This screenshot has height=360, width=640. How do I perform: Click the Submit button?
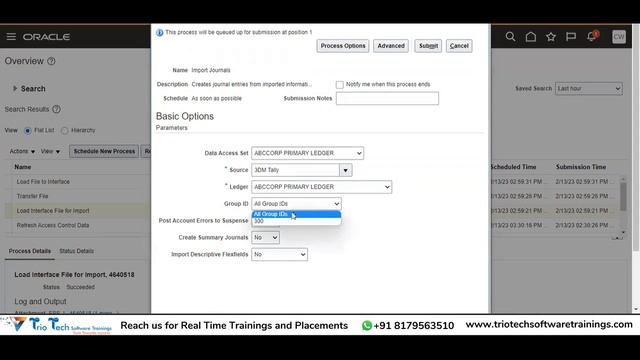[x=428, y=46]
